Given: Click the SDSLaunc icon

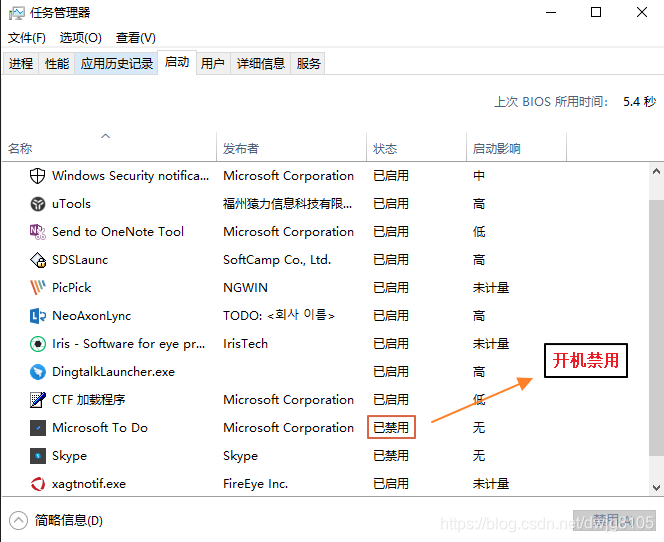Looking at the screenshot, I should 37,260.
